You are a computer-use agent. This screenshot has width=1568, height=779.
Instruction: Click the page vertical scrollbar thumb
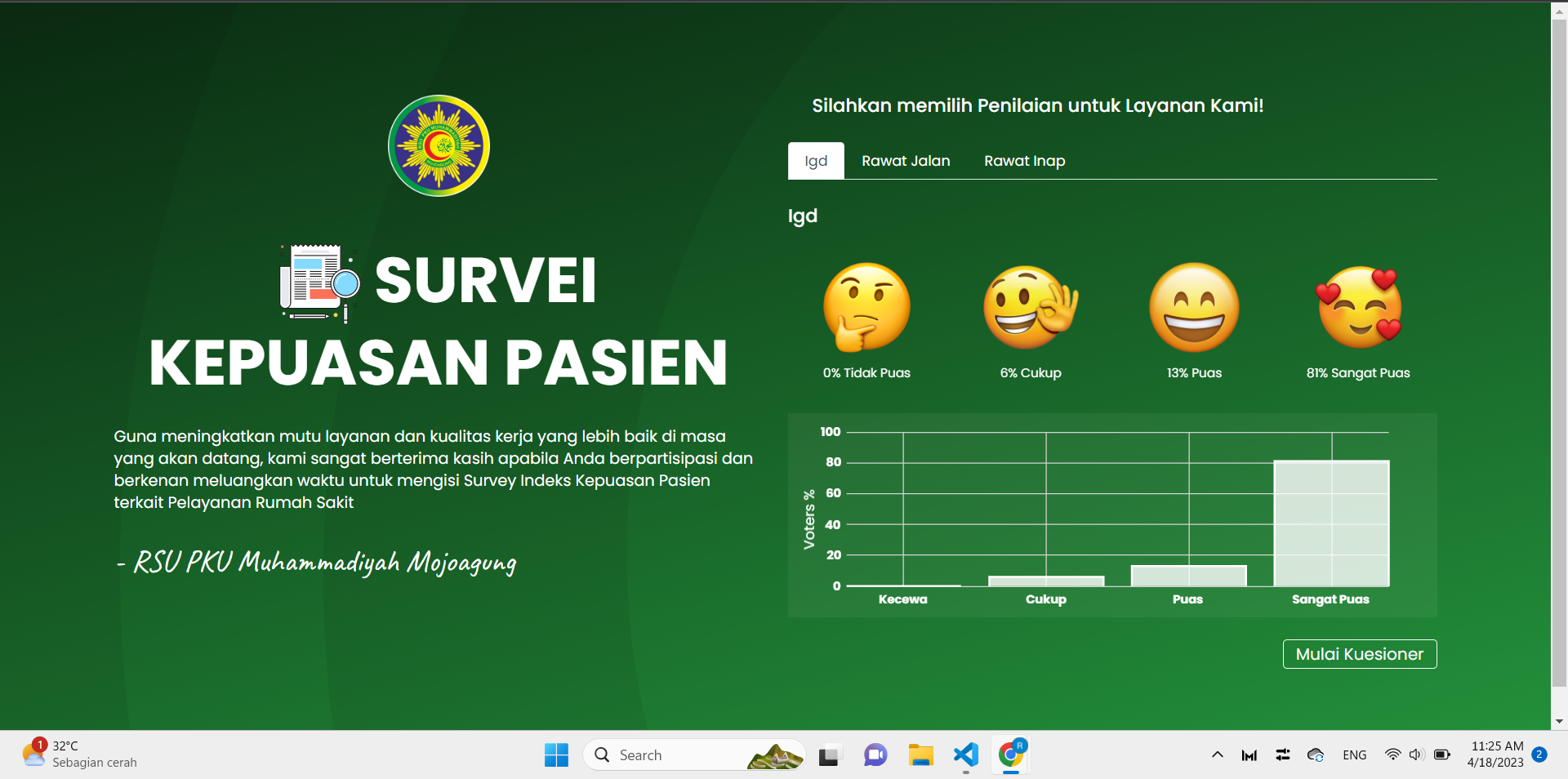pyautogui.click(x=1559, y=351)
